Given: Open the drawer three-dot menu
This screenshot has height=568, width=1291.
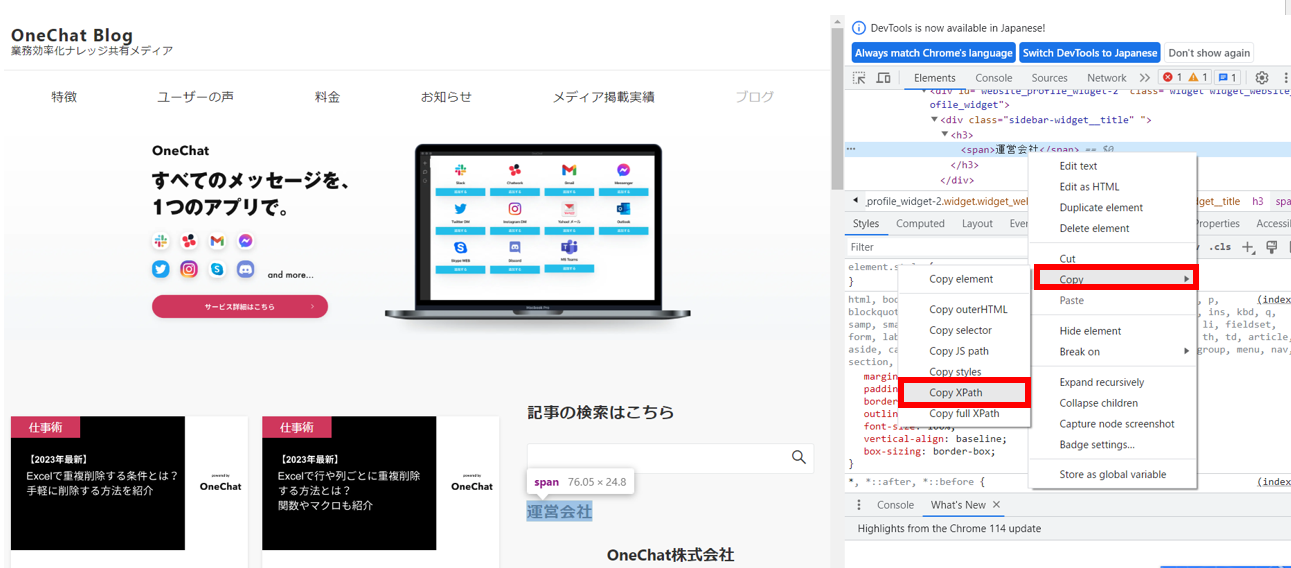Looking at the screenshot, I should click(x=859, y=505).
